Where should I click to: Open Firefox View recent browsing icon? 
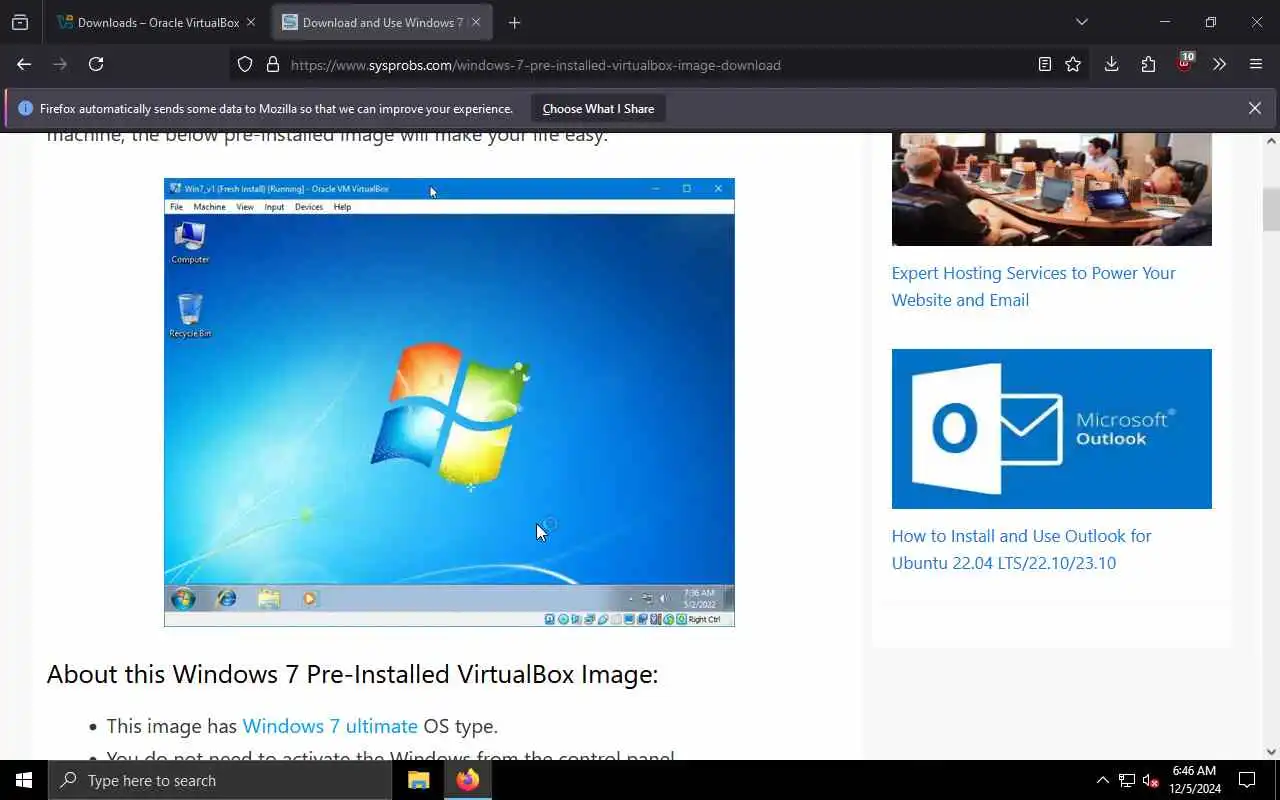click(x=20, y=22)
